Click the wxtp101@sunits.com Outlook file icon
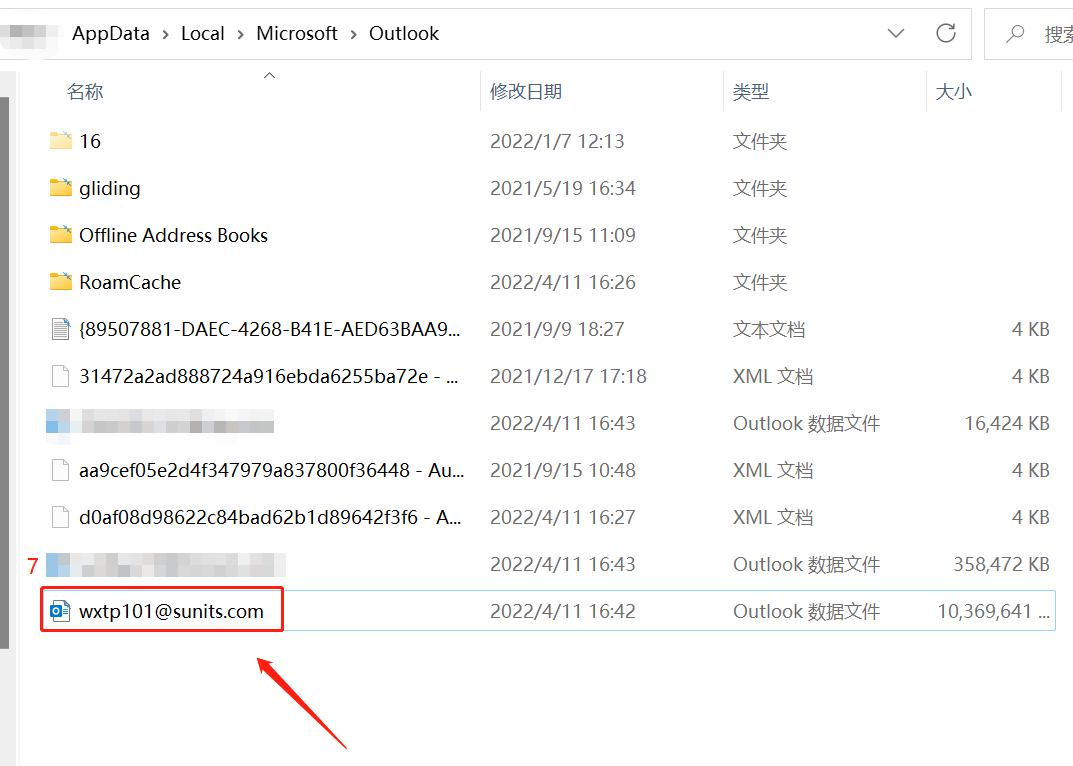The width and height of the screenshot is (1073, 766). pyautogui.click(x=60, y=611)
